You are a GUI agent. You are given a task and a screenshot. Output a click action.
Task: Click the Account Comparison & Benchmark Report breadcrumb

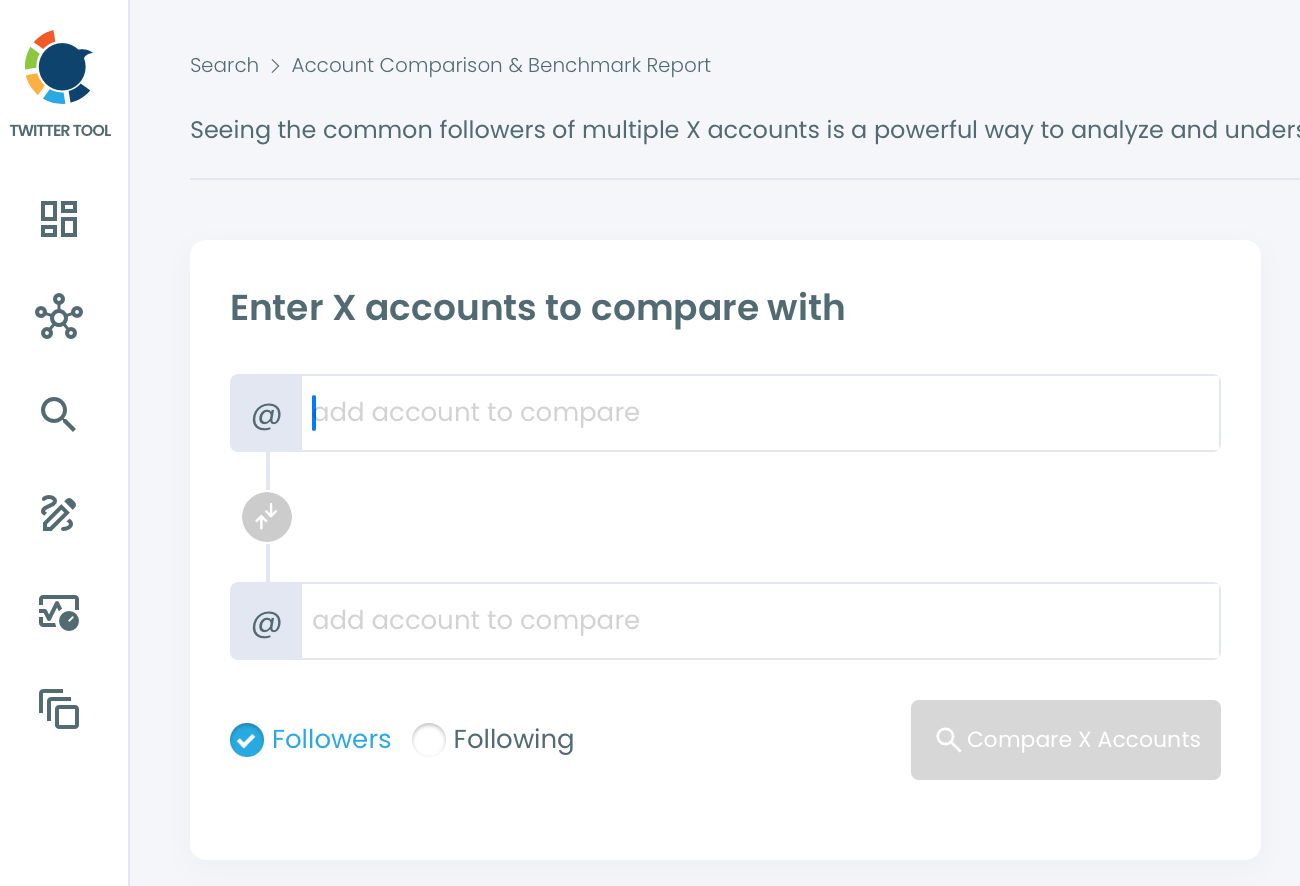[500, 65]
